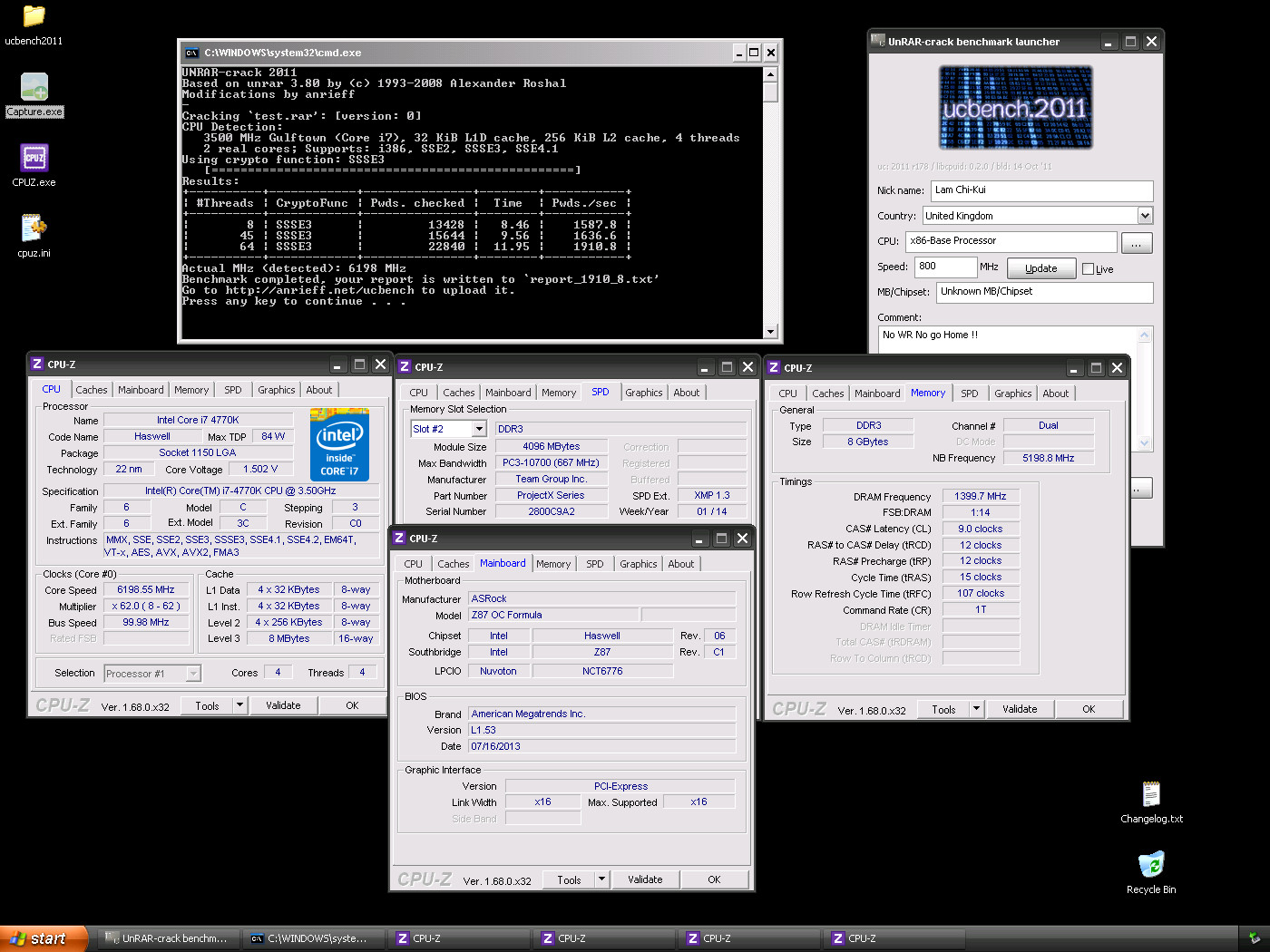Click CPU-Z title icon in Mainboard window
Image resolution: width=1270 pixels, height=952 pixels.
(x=399, y=538)
